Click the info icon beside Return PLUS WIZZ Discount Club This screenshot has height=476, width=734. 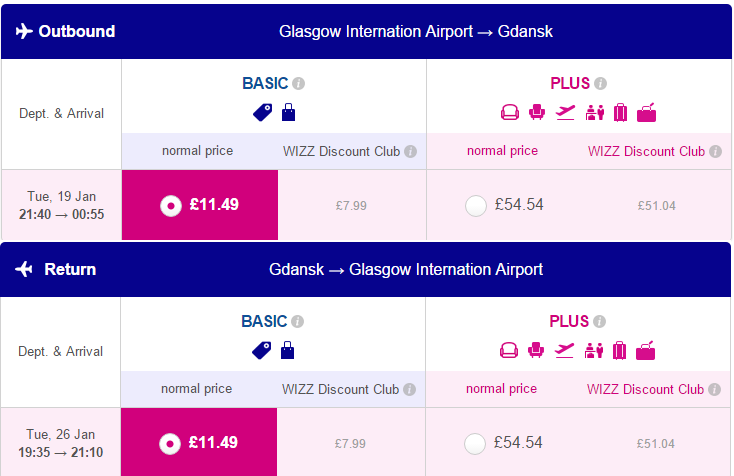[x=714, y=389]
